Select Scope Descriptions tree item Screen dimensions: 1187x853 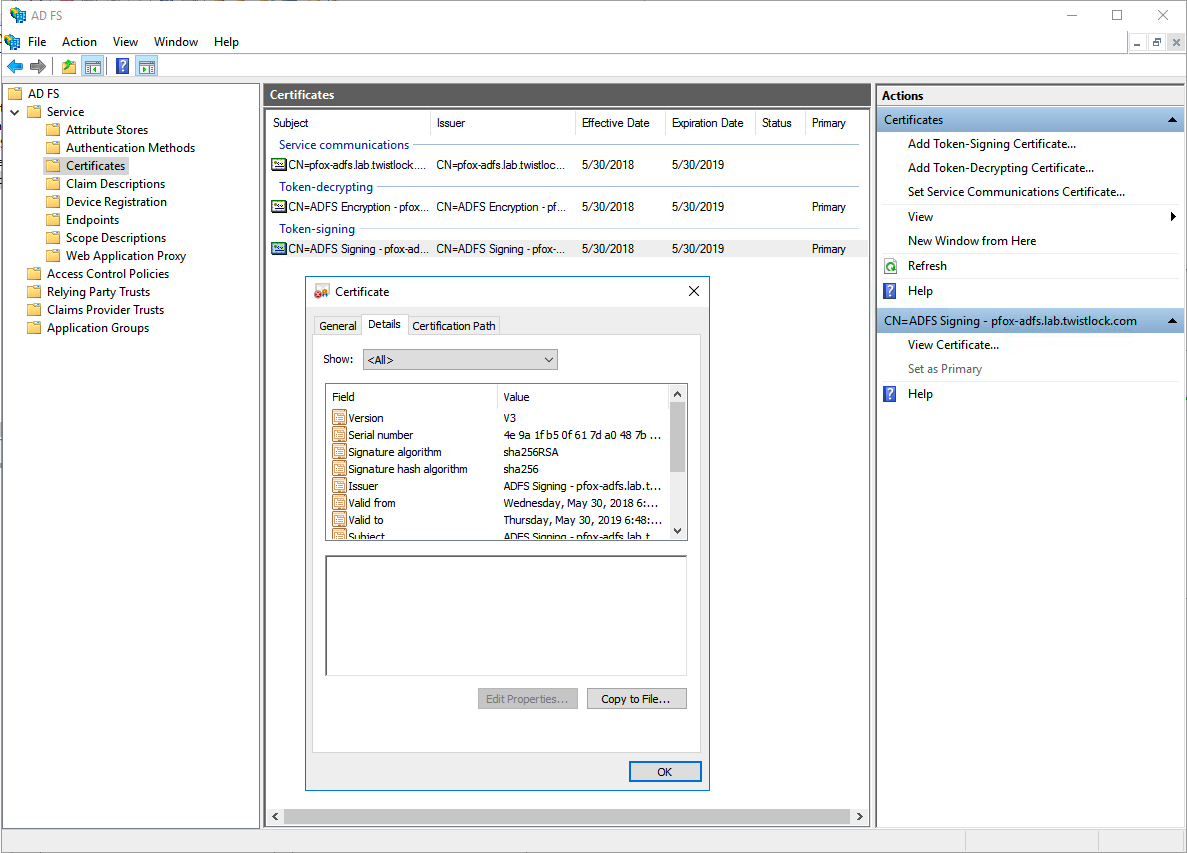point(116,238)
